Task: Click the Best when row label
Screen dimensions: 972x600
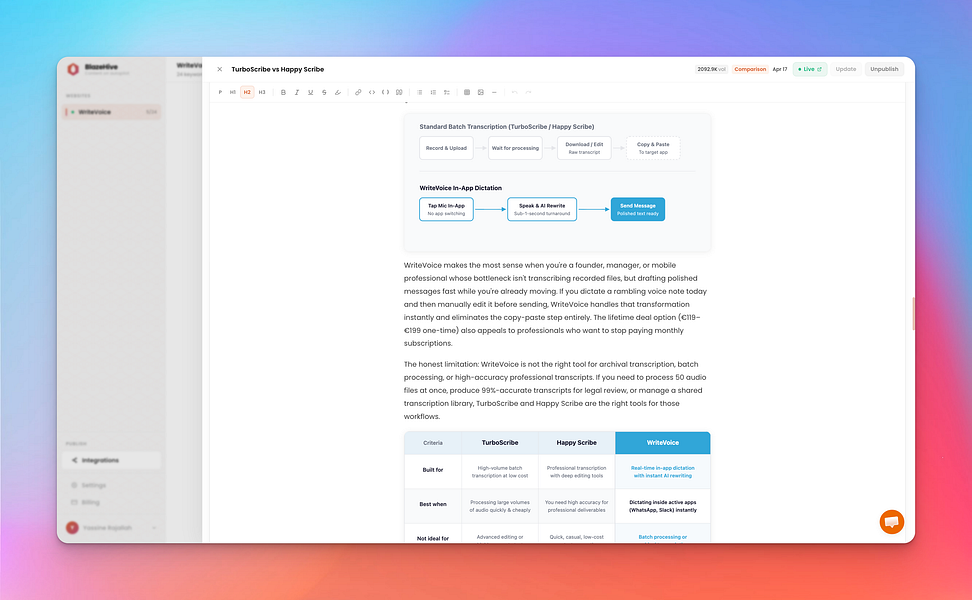Action: (x=433, y=504)
